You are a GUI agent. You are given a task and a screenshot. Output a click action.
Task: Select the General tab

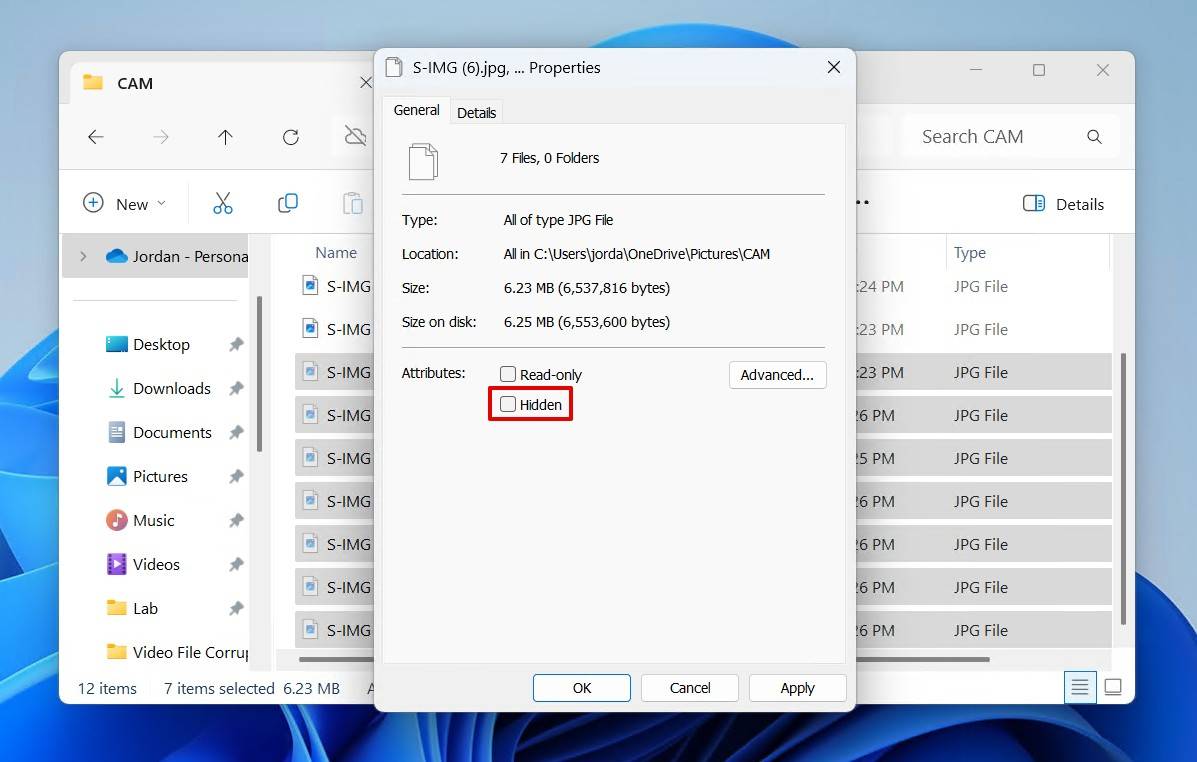tap(416, 110)
